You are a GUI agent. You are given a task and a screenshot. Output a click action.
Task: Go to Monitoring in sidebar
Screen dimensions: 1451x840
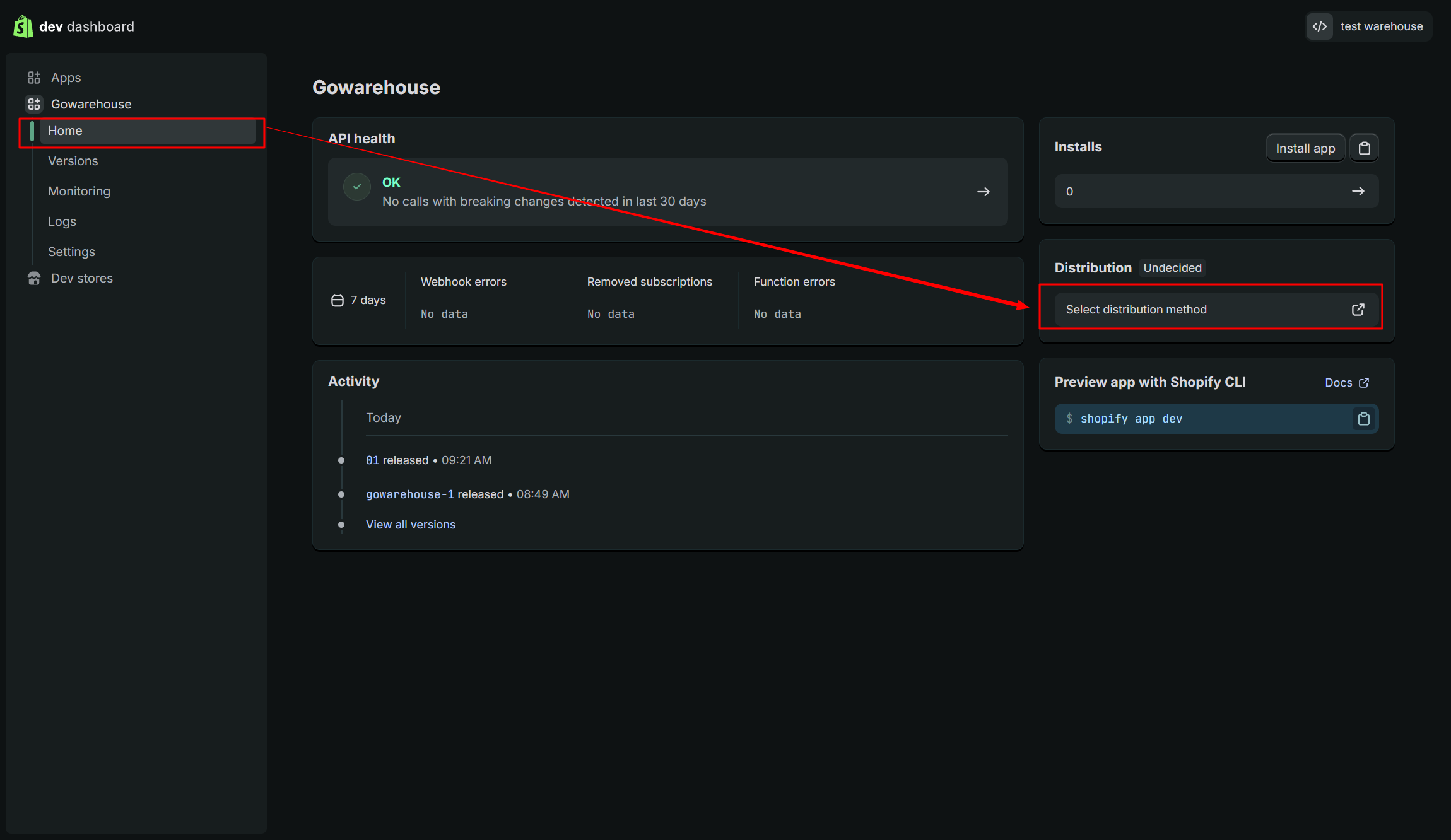point(79,191)
